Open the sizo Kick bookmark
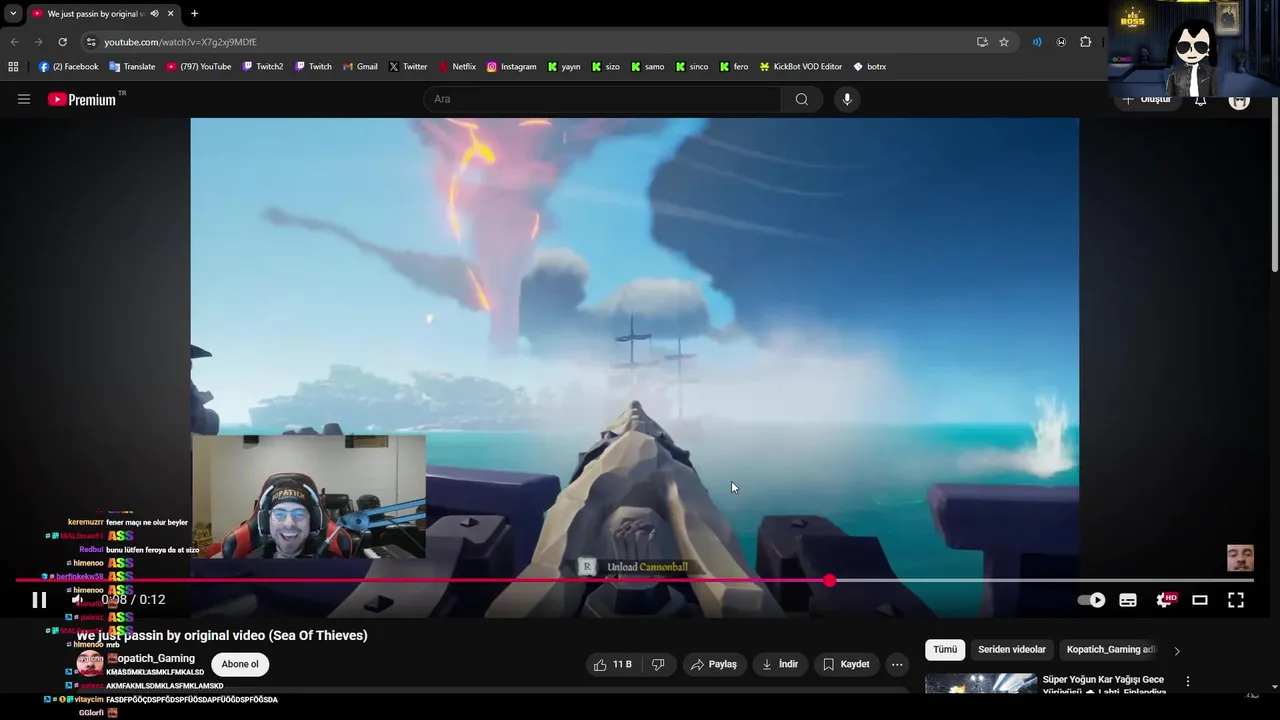1280x720 pixels. (x=606, y=67)
